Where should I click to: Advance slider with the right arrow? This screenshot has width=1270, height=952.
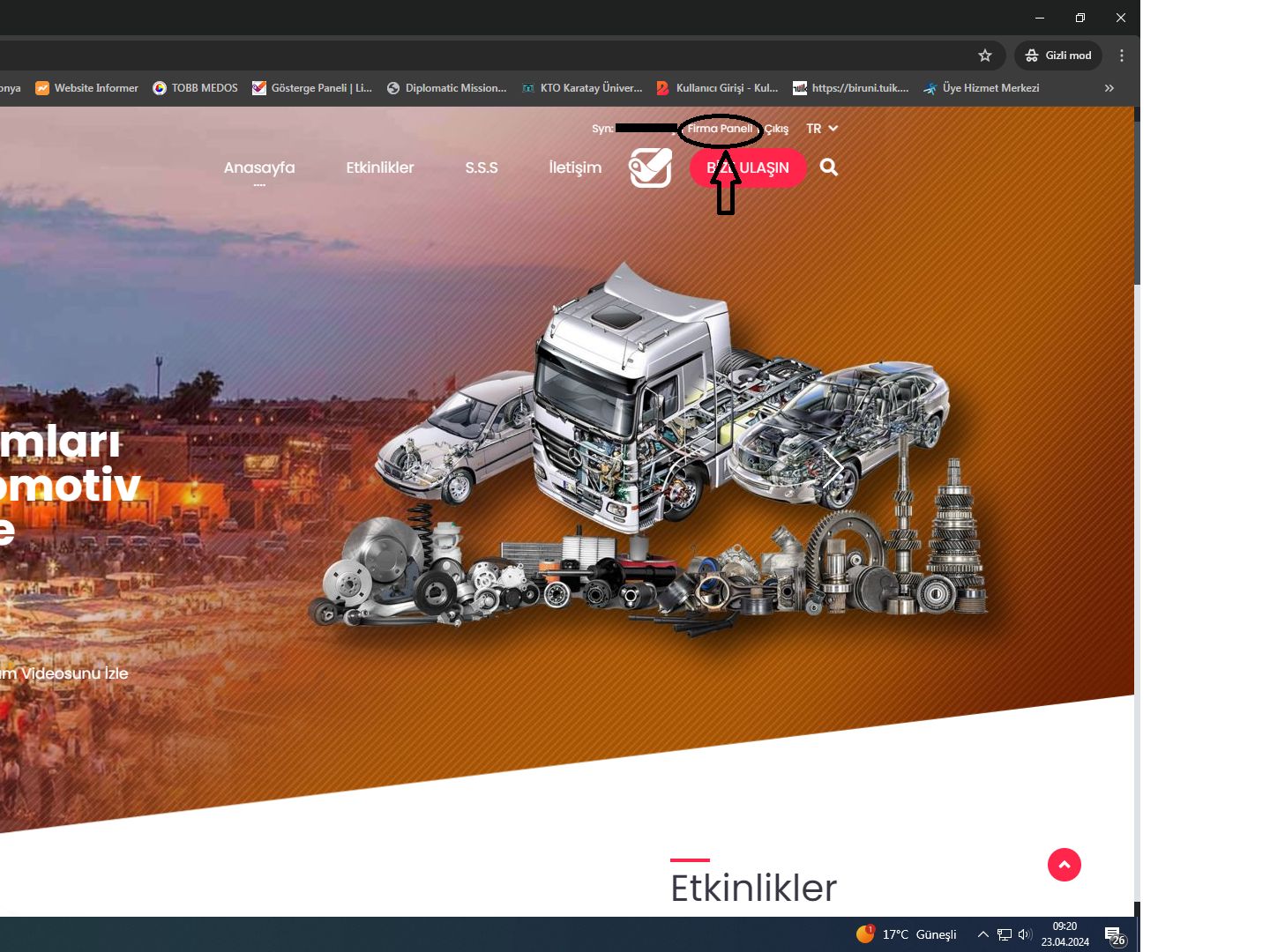click(x=833, y=467)
